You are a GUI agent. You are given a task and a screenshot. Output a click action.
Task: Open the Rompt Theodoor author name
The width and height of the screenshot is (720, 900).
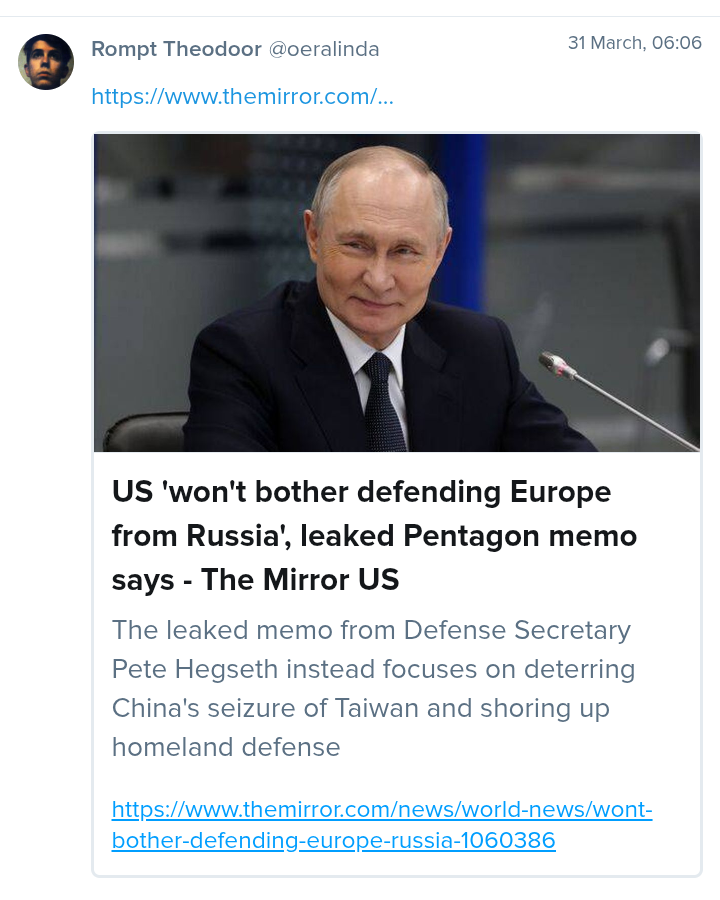(175, 48)
